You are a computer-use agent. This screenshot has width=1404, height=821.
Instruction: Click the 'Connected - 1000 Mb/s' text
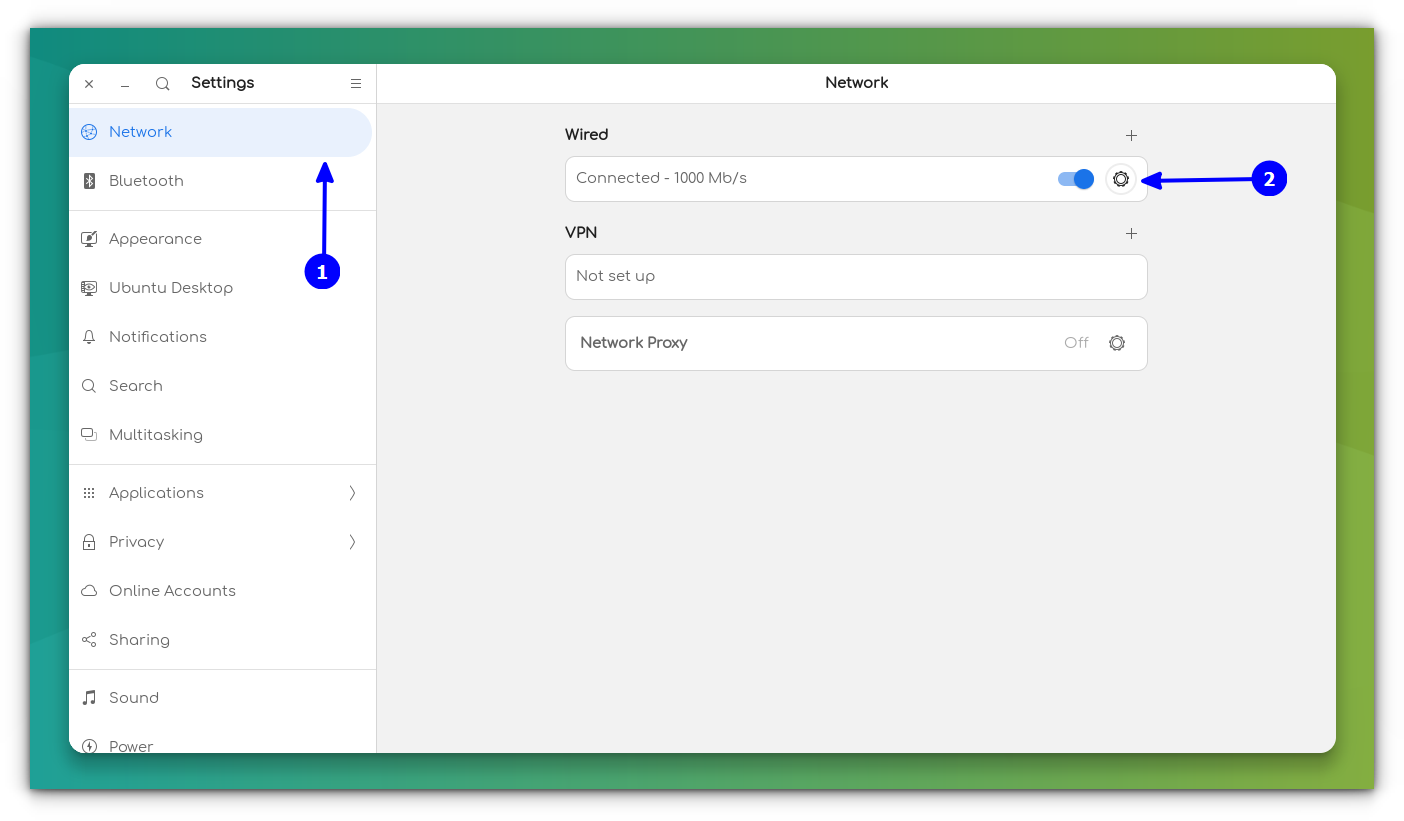coord(661,178)
